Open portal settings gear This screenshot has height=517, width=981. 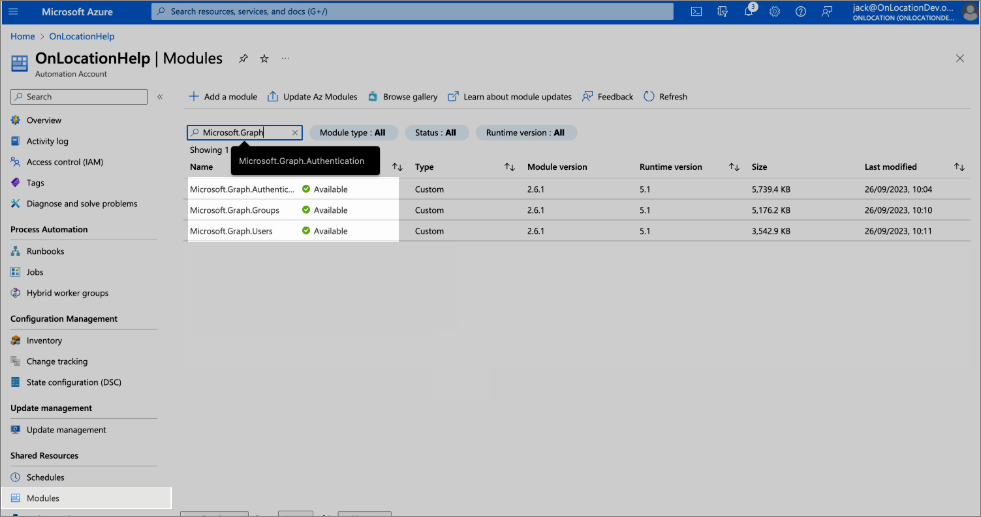pos(775,11)
